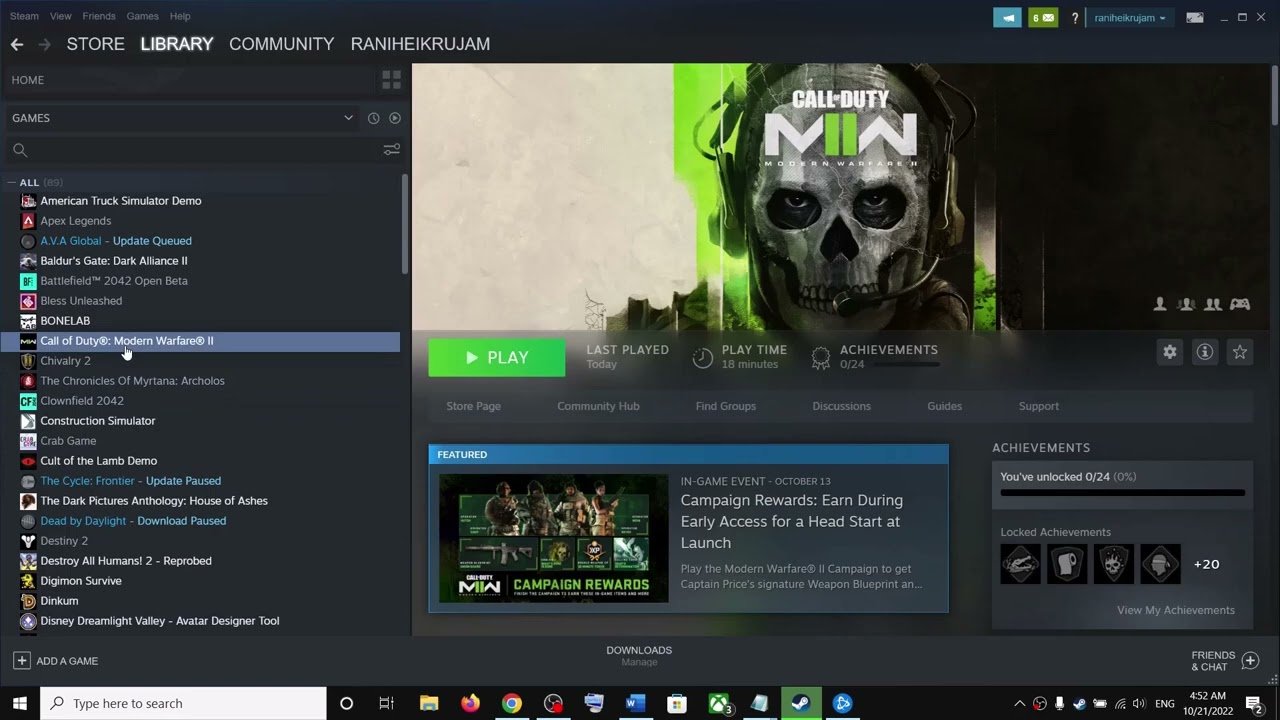
Task: Open advanced filter sliders icon
Action: (391, 149)
